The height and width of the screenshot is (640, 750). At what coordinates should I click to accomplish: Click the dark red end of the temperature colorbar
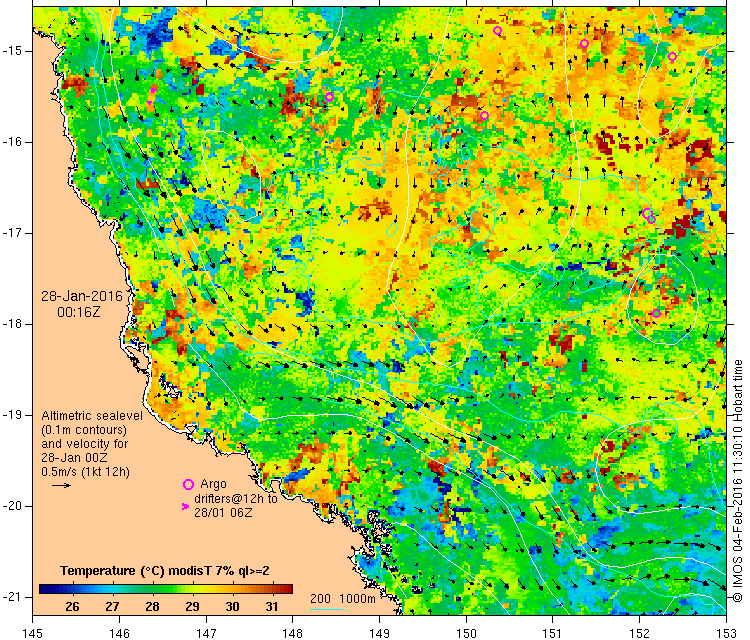(x=286, y=589)
